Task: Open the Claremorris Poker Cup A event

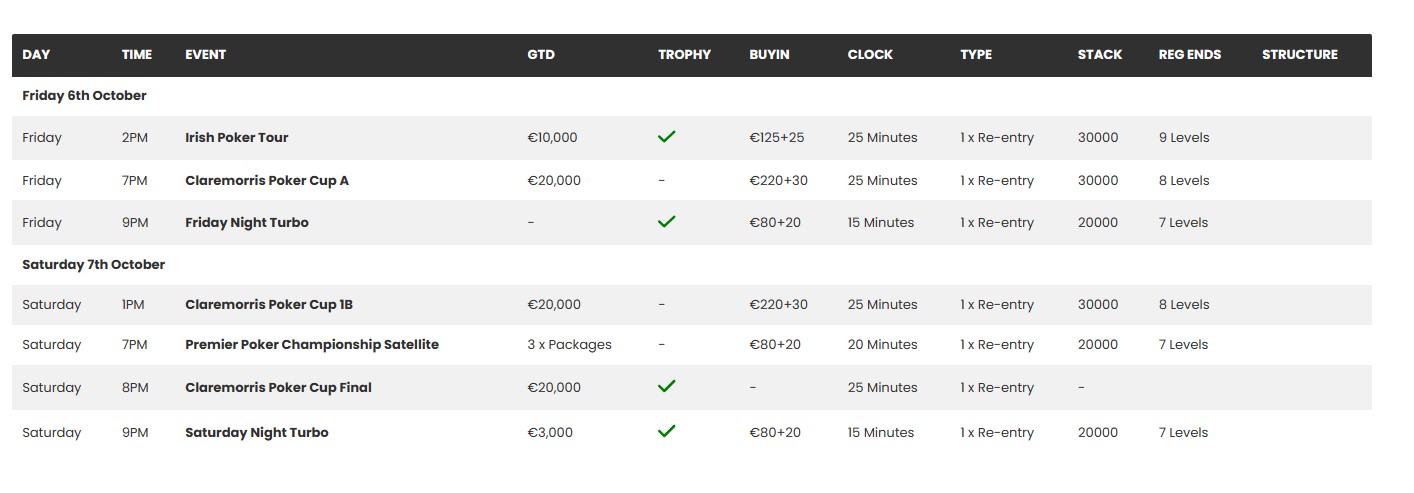Action: click(267, 181)
